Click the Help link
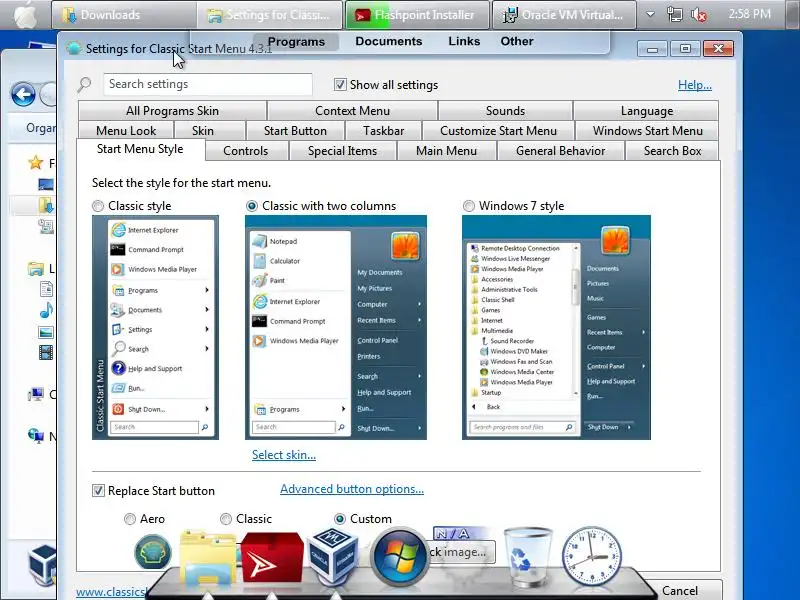Viewport: 800px width, 600px height. click(694, 85)
